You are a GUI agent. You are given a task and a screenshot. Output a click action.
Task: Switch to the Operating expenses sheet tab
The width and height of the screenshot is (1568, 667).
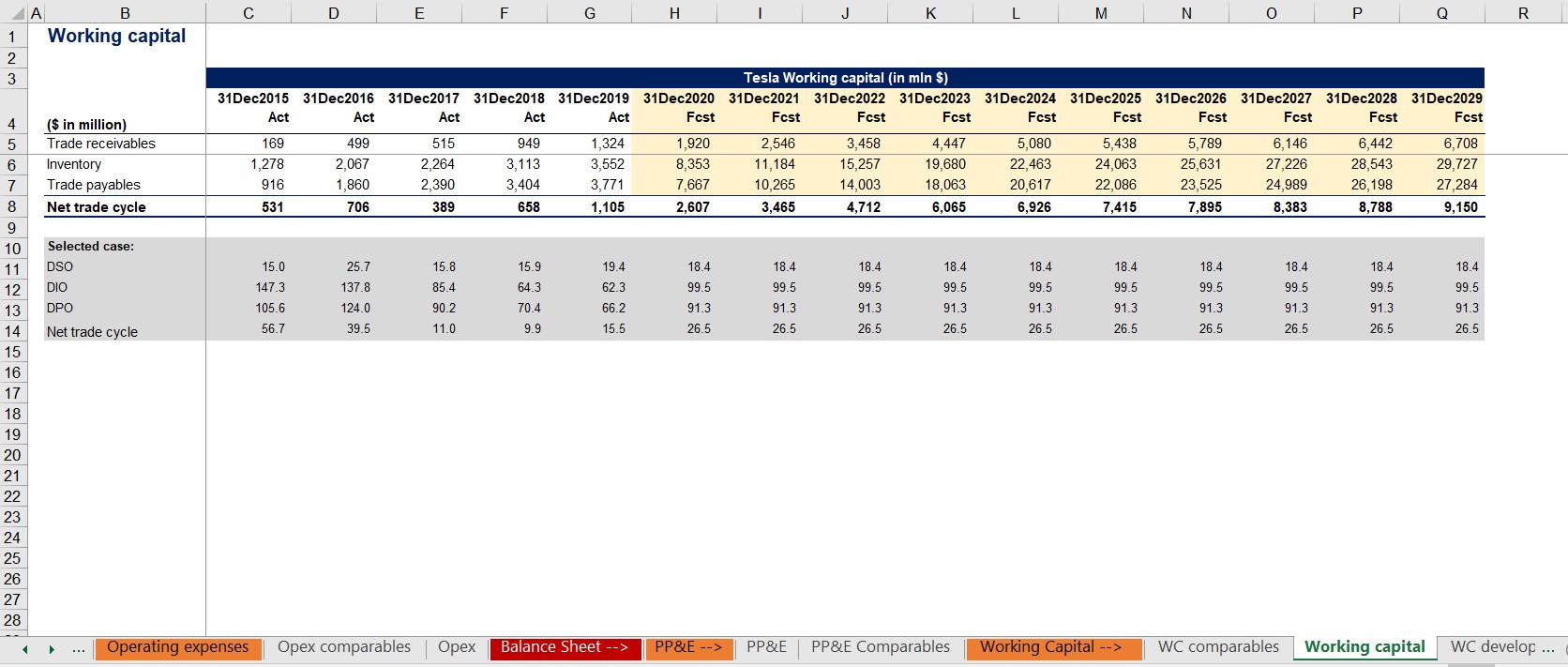[178, 647]
